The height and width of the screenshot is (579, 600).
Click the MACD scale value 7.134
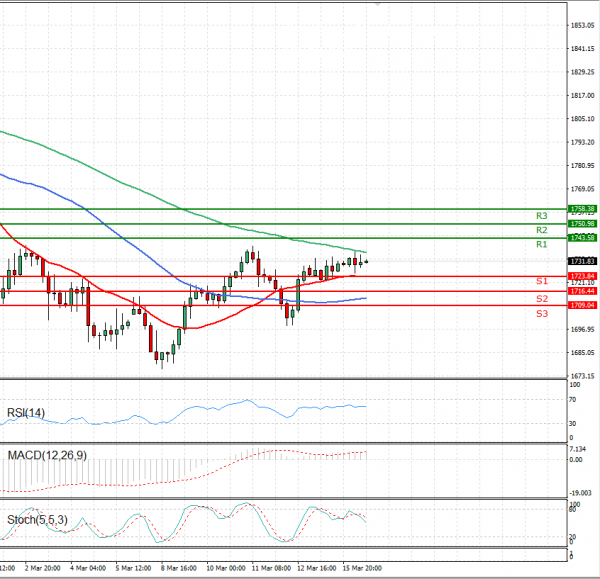pyautogui.click(x=577, y=449)
